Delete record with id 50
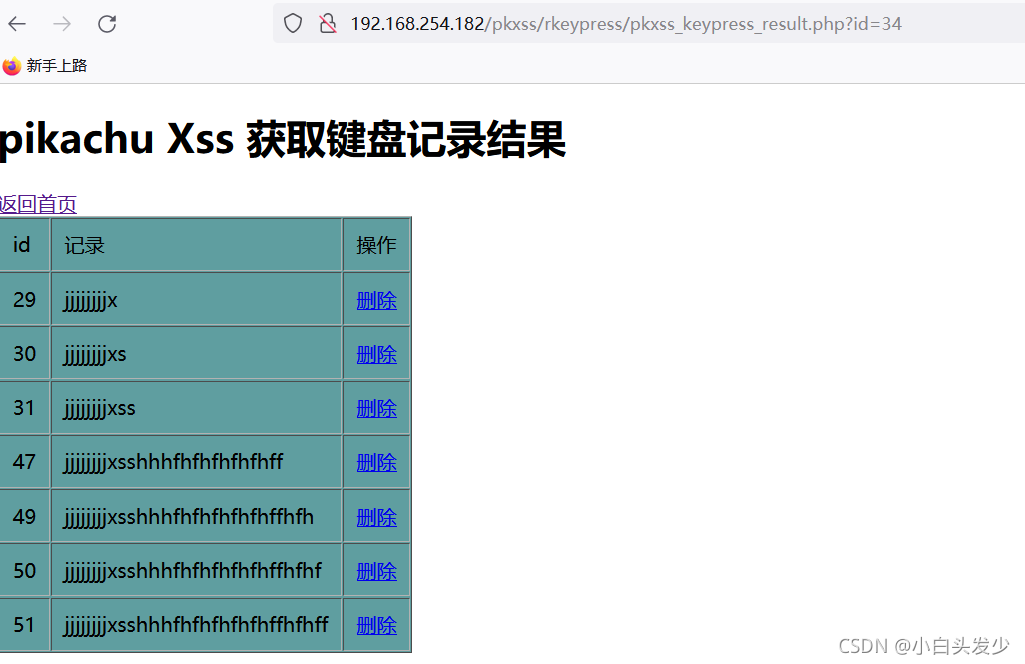 point(377,572)
